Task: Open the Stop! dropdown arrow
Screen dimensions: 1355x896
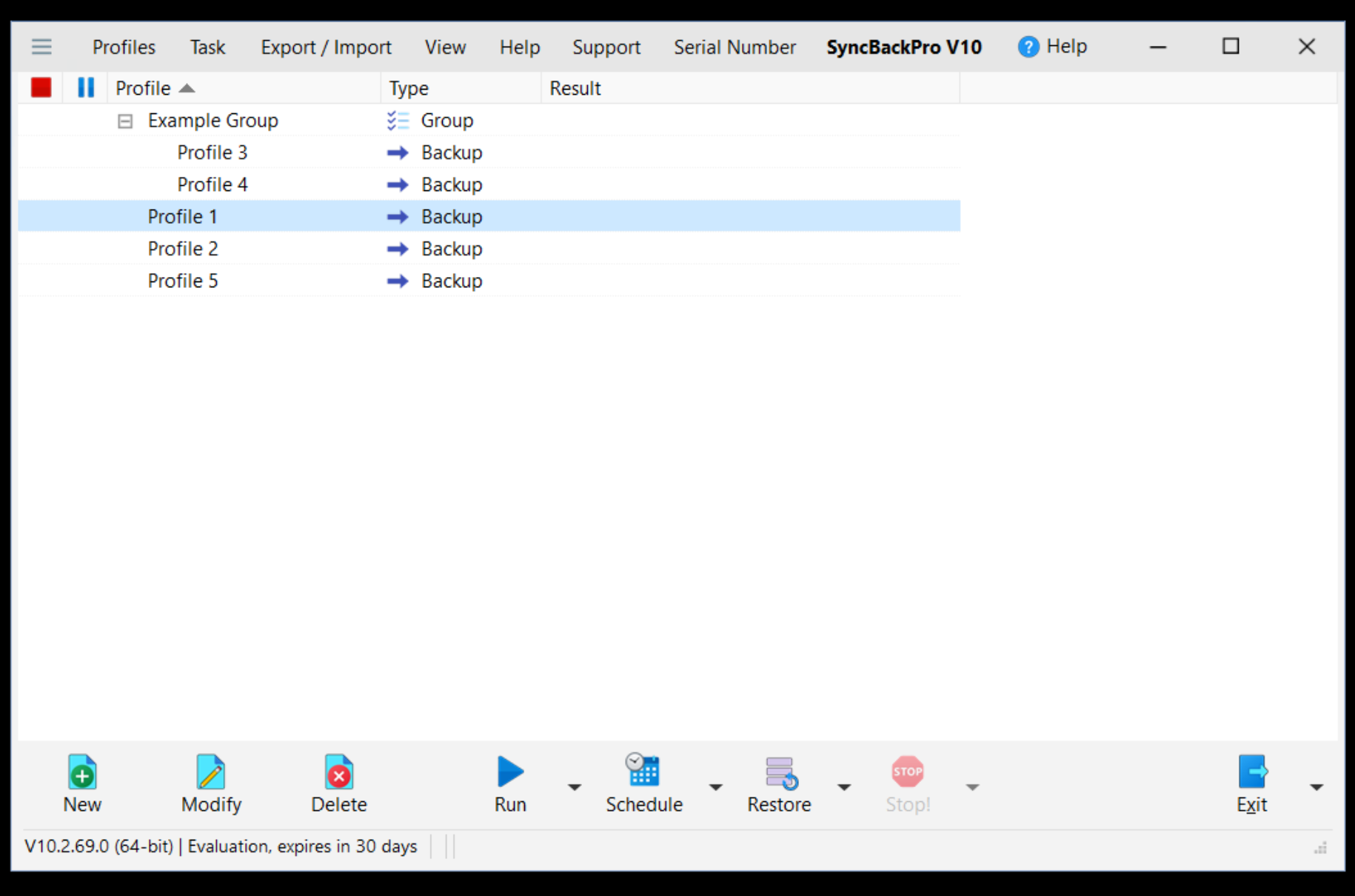Action: 972,786
